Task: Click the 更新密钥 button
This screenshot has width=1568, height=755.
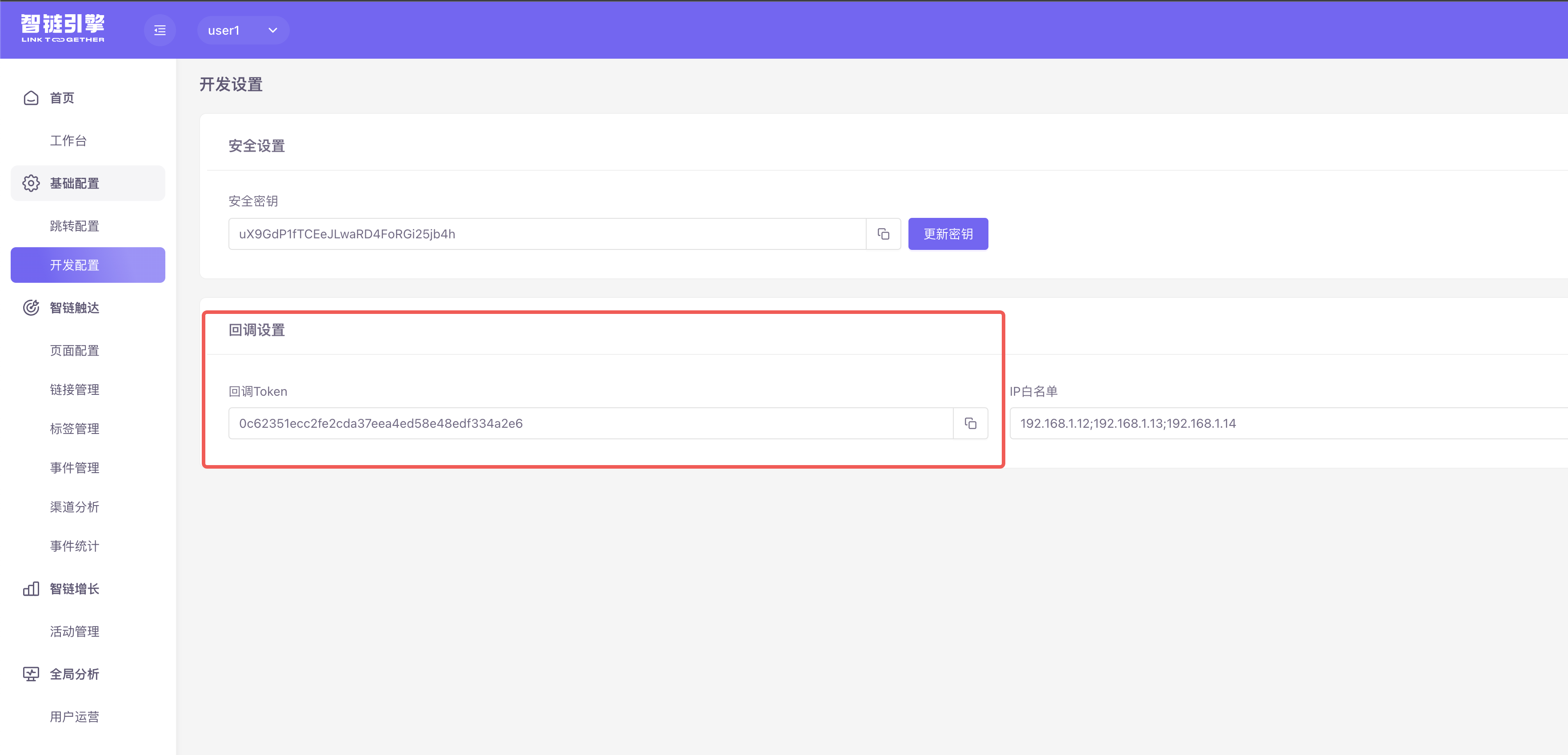Action: (x=948, y=234)
